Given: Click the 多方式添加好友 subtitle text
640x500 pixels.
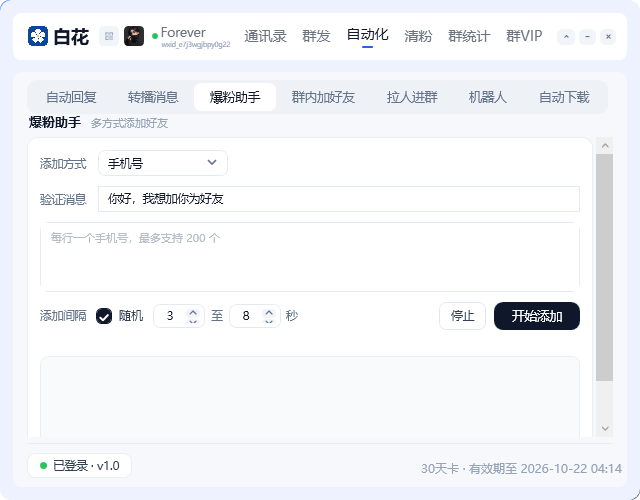Looking at the screenshot, I should coord(129,123).
